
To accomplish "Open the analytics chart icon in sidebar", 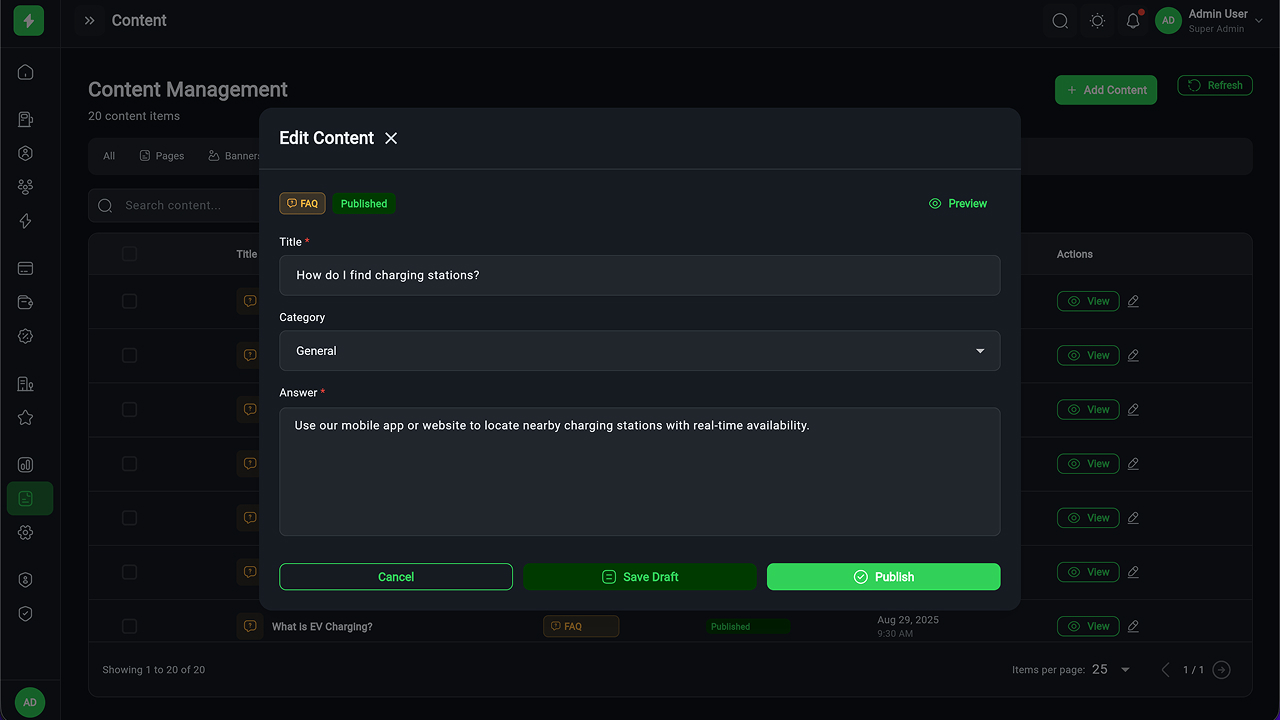I will point(26,465).
